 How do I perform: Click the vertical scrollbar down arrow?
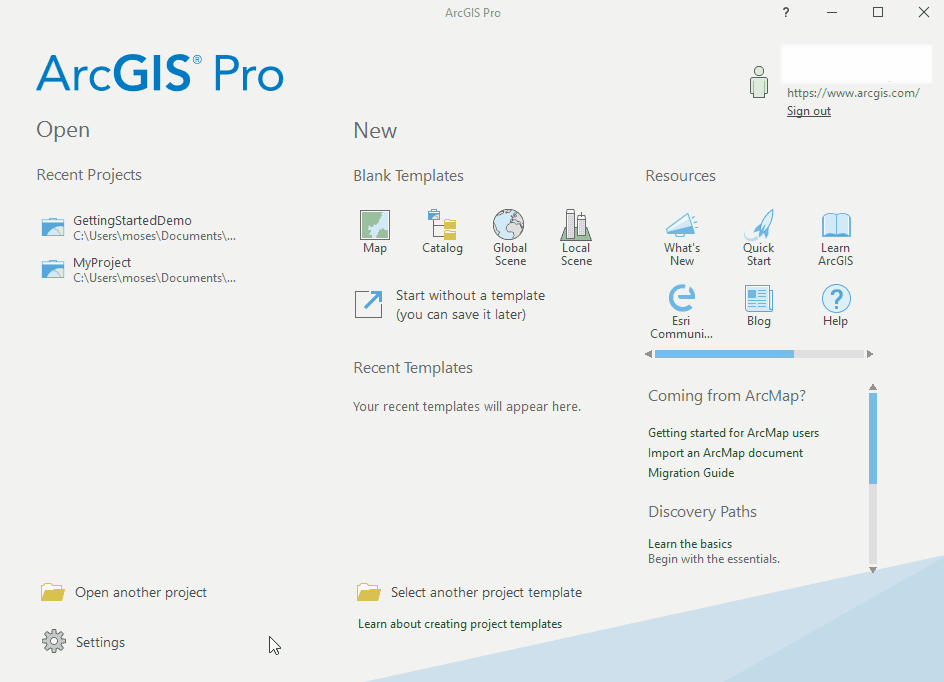click(873, 569)
